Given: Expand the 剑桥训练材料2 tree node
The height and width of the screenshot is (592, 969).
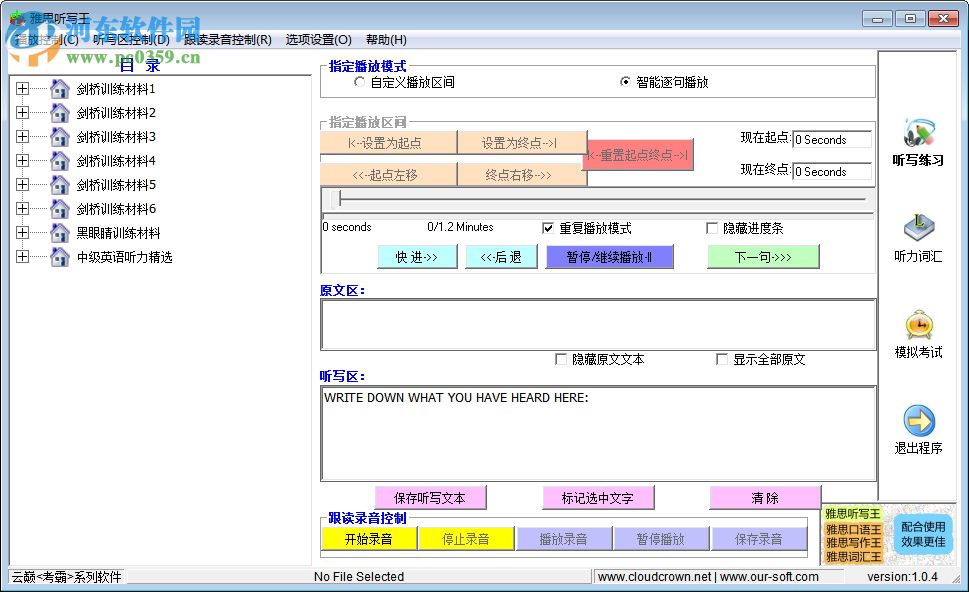Looking at the screenshot, I should click(23, 113).
